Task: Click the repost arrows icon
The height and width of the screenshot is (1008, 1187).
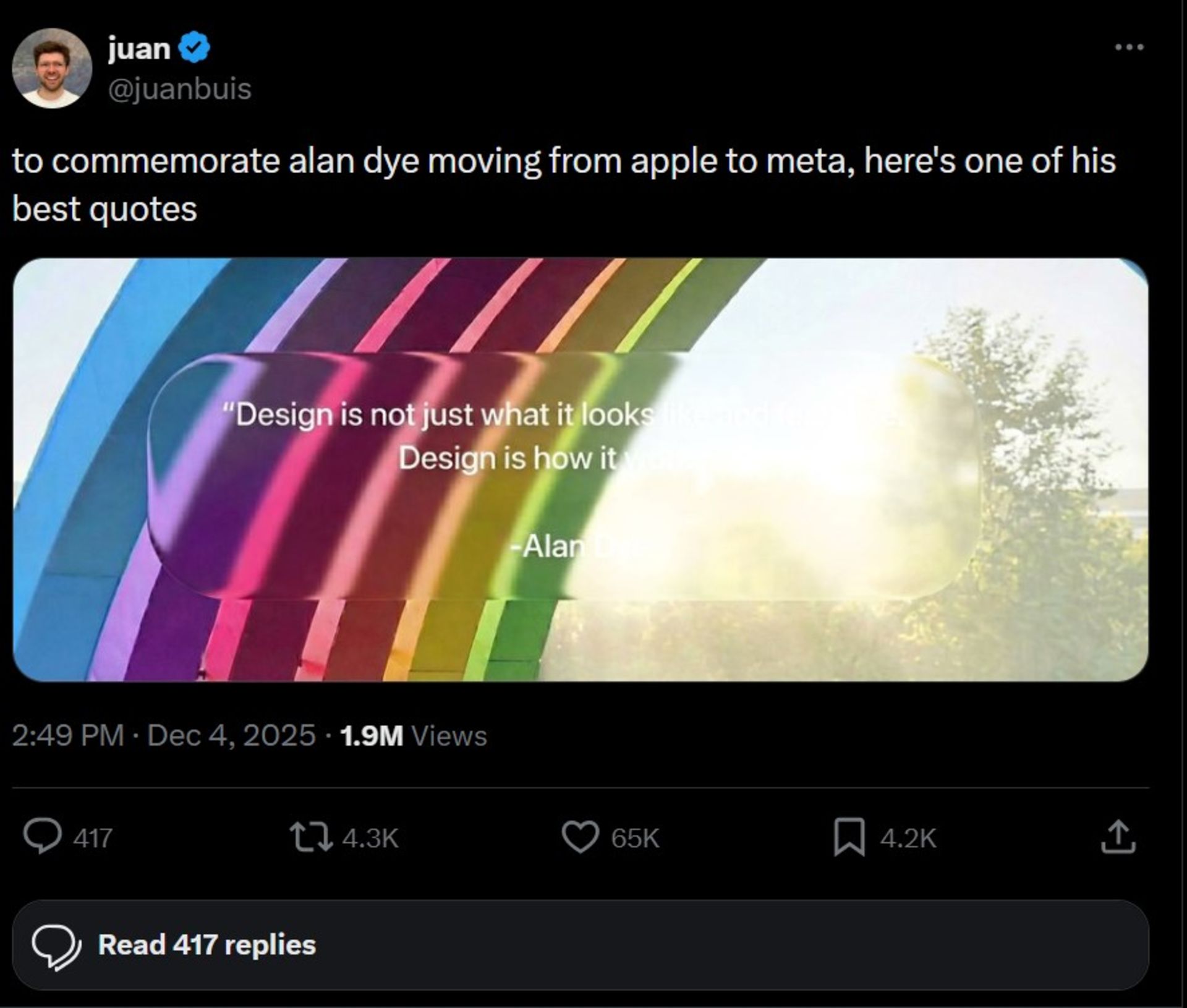Action: click(312, 837)
